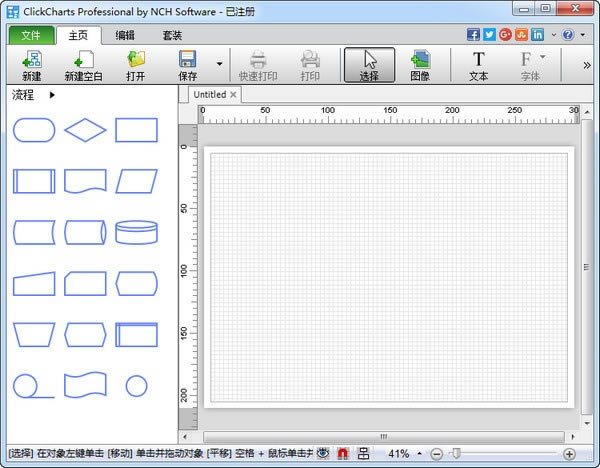The height and width of the screenshot is (468, 600).
Task: Switch to the 编辑 tab
Action: 125,35
